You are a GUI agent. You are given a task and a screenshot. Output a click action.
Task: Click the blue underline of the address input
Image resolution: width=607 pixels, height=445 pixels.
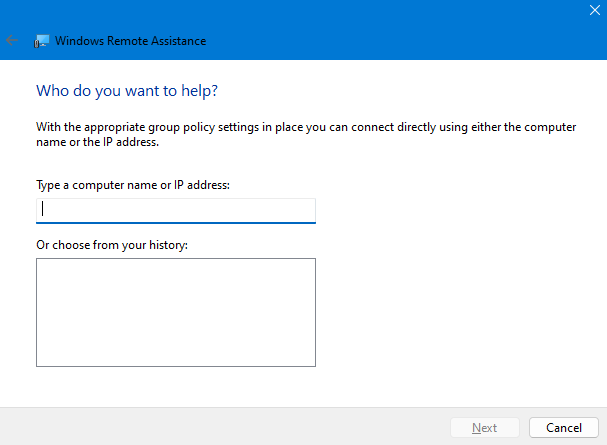[176, 222]
